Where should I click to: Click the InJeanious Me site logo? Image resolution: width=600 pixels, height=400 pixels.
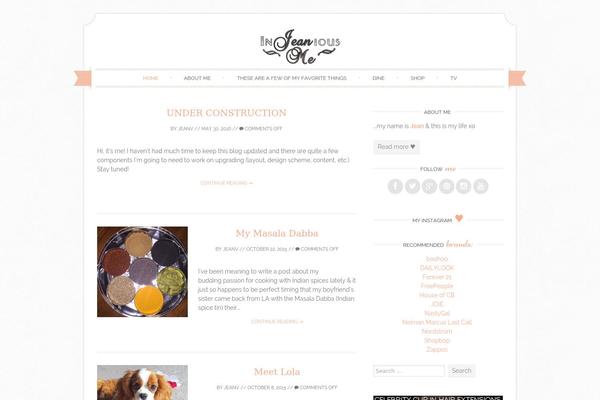coord(300,47)
